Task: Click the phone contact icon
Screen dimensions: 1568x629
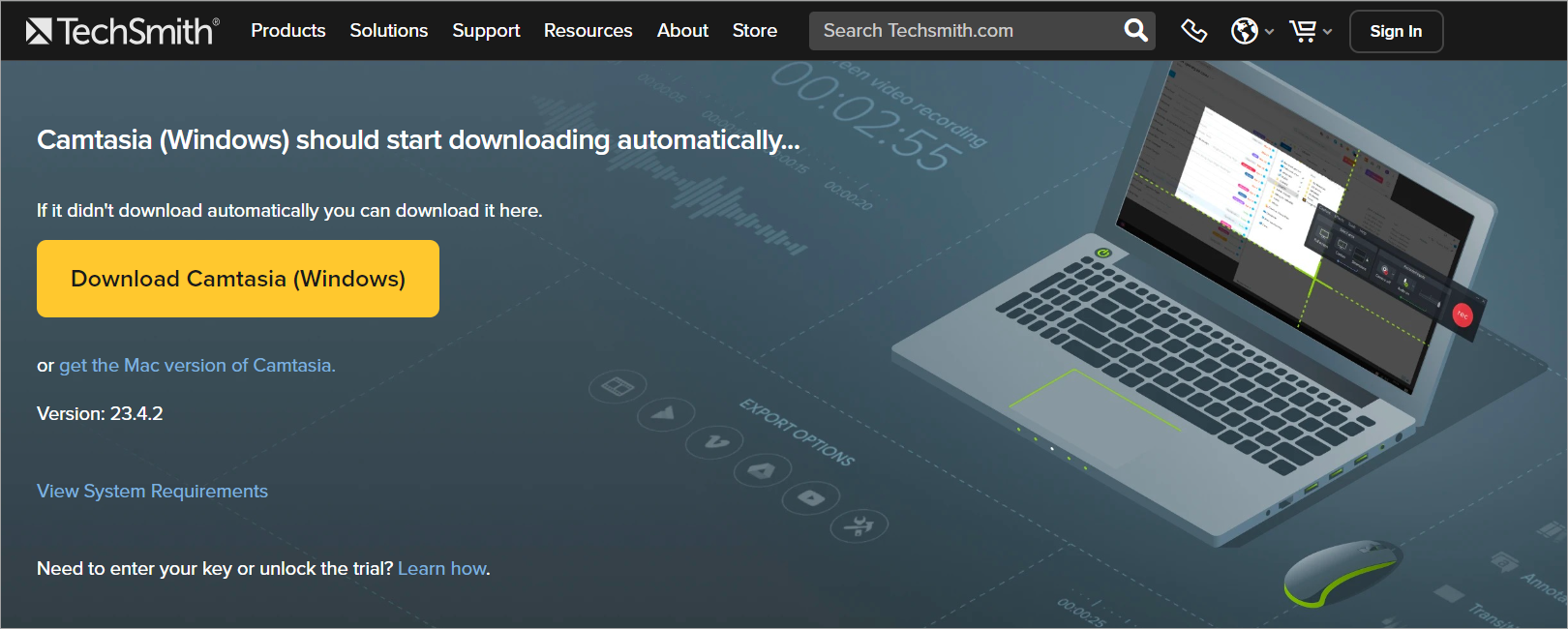Action: click(1193, 31)
